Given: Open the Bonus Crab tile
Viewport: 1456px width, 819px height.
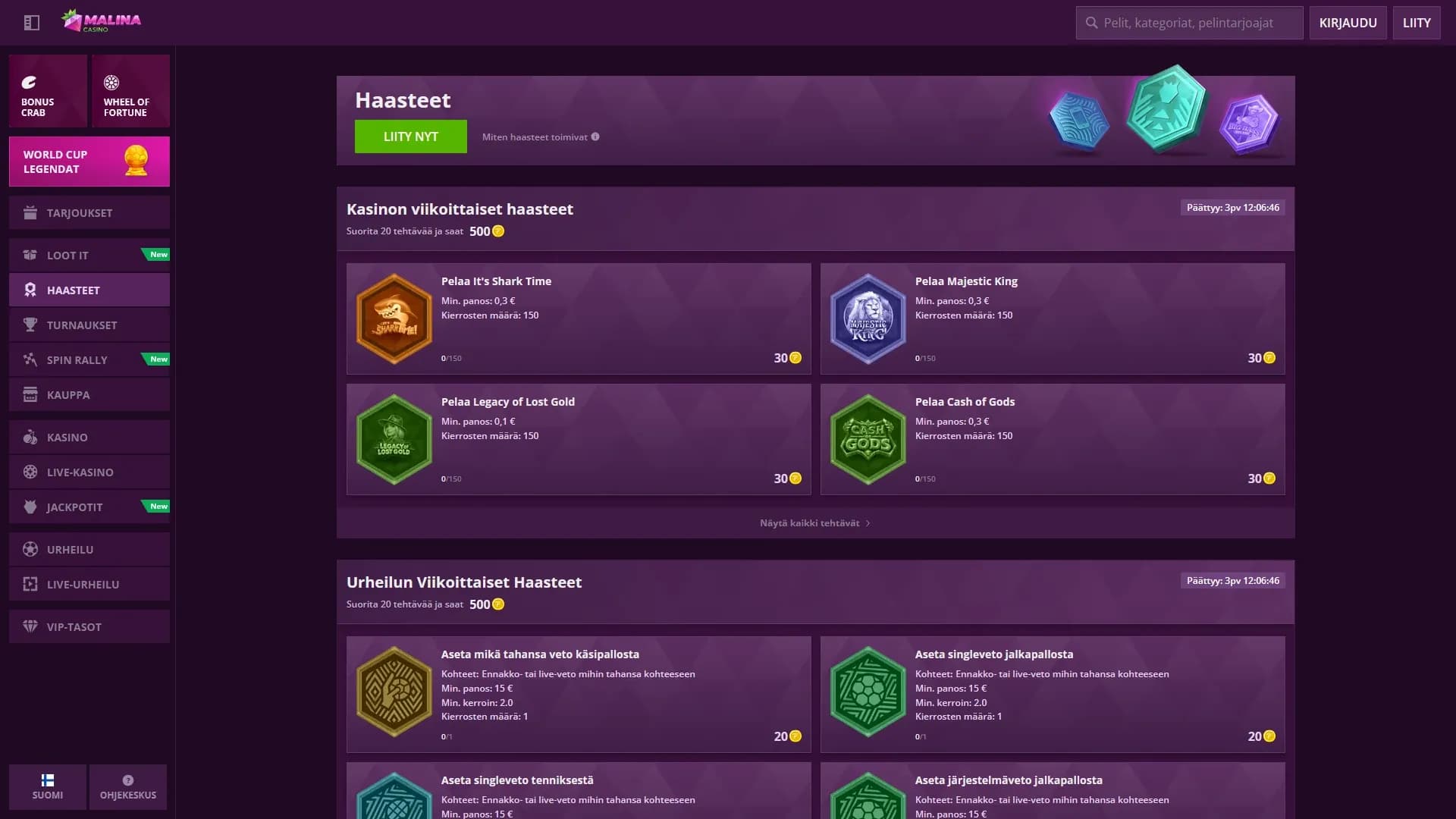Looking at the screenshot, I should (x=48, y=91).
